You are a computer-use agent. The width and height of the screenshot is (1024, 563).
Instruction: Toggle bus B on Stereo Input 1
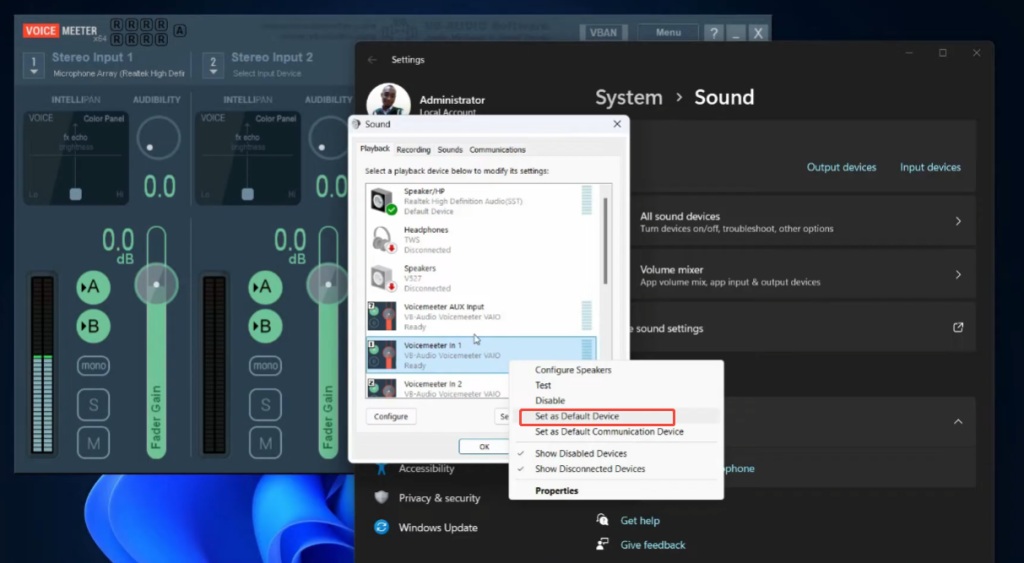93,326
